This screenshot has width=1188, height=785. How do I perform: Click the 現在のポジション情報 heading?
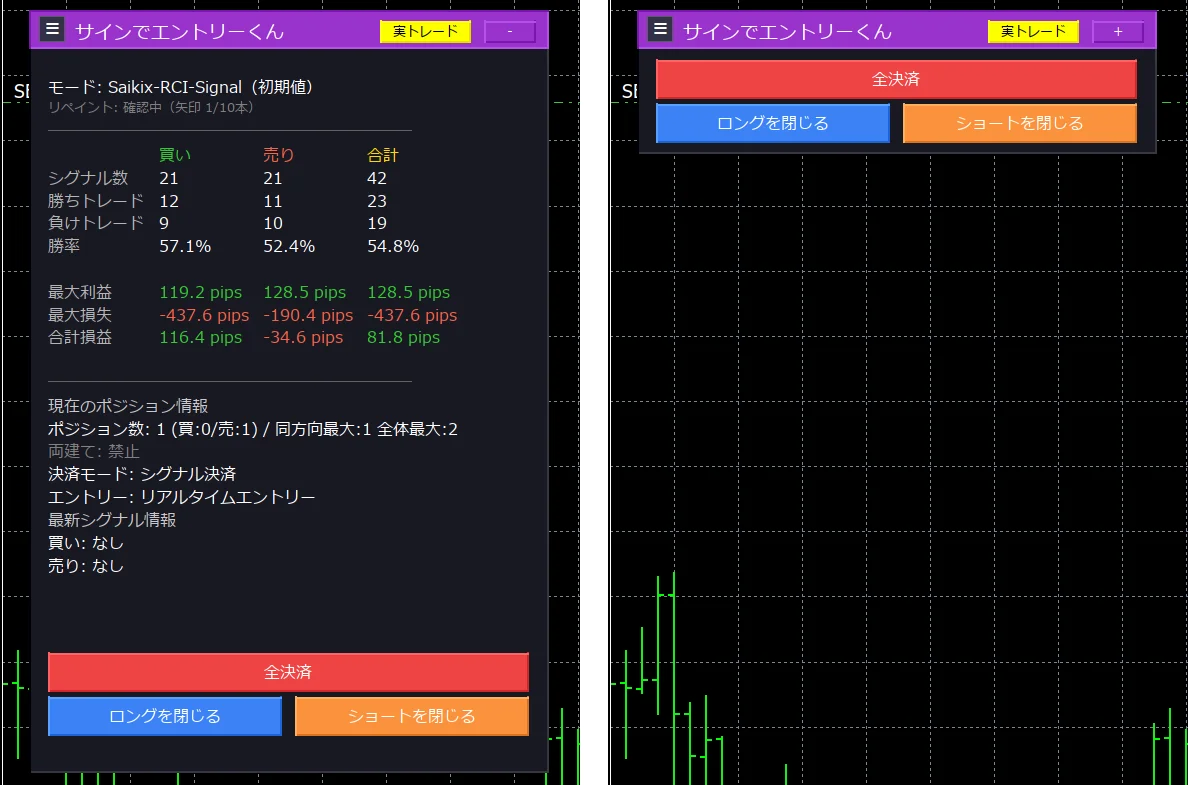[128, 406]
